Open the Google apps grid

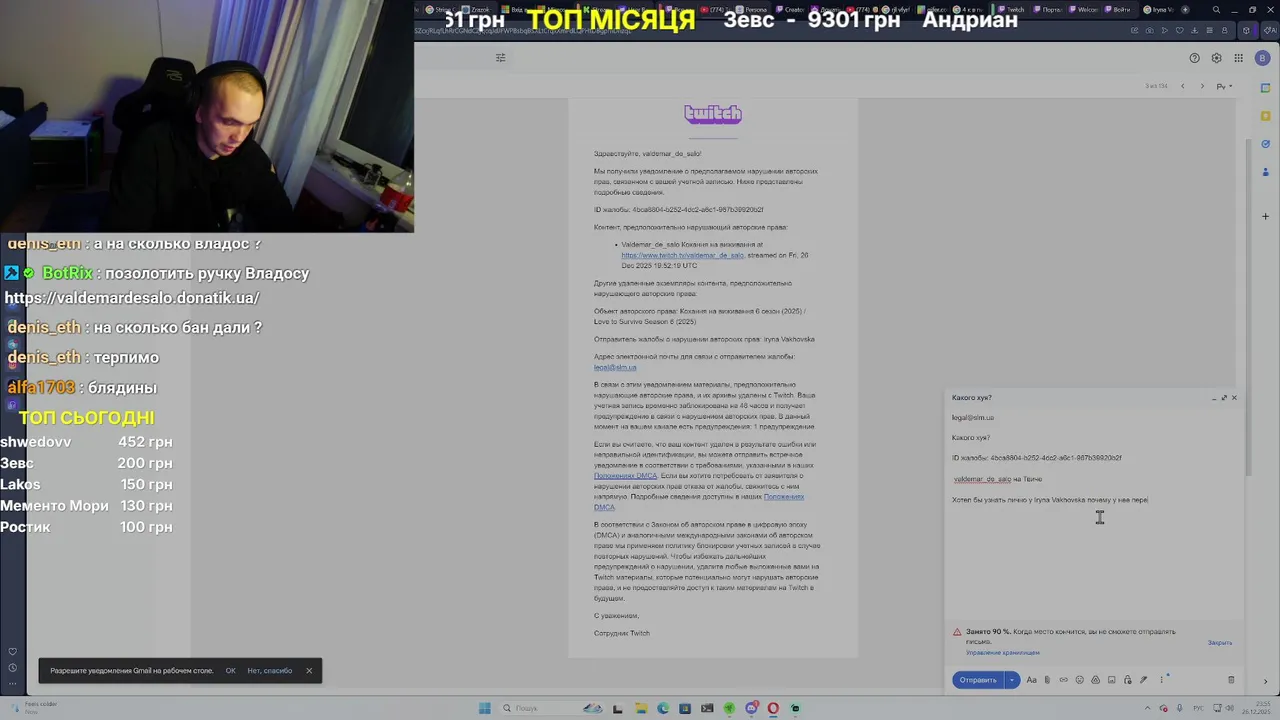click(1238, 58)
